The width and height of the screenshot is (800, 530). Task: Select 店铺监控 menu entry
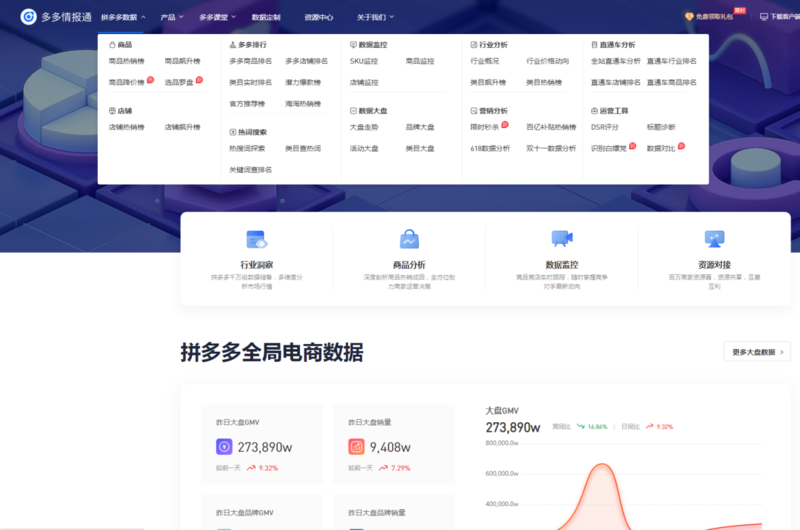pos(364,83)
